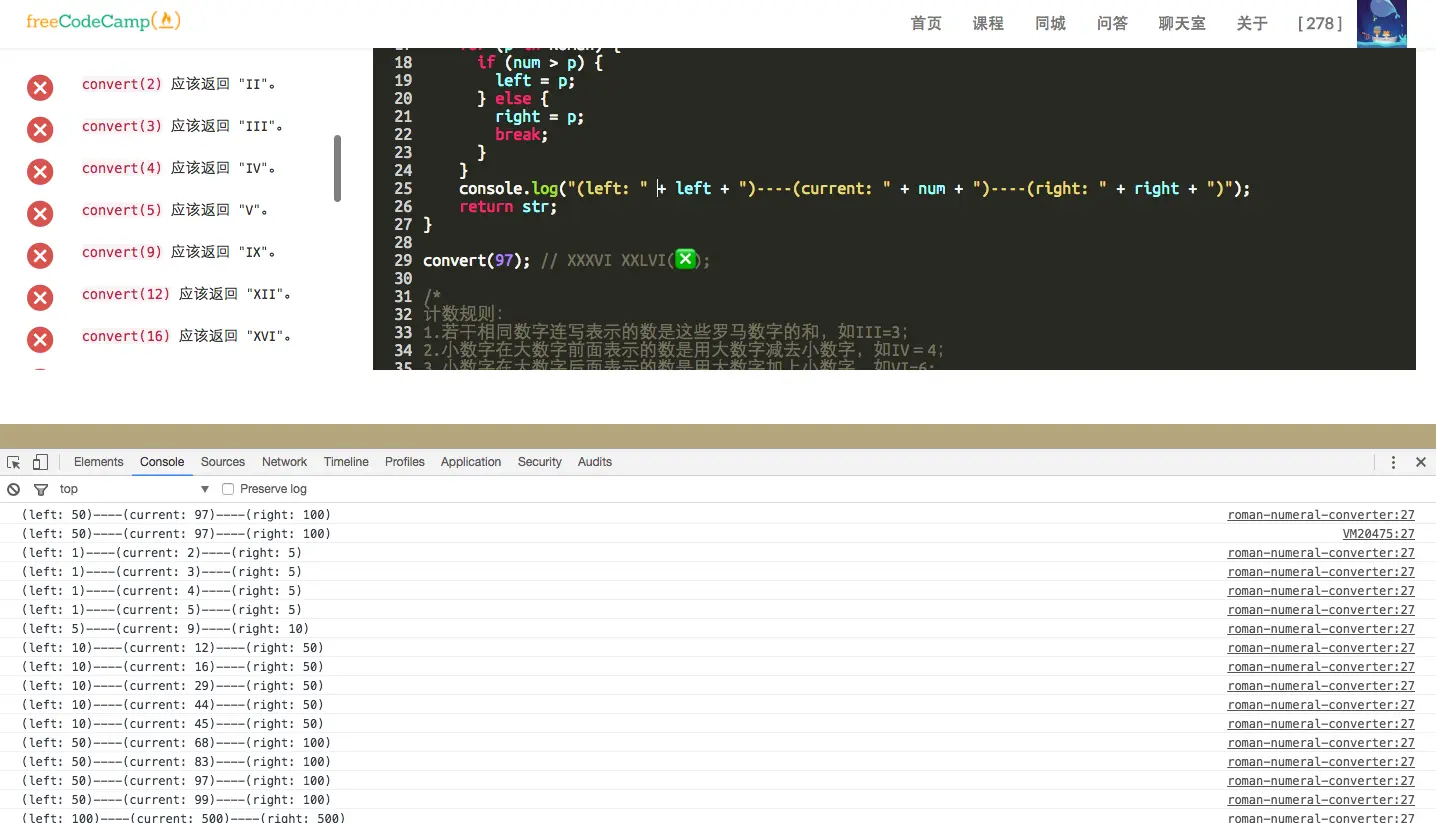1436x823 pixels.
Task: Open the VM20475:27 source link
Action: point(1379,534)
